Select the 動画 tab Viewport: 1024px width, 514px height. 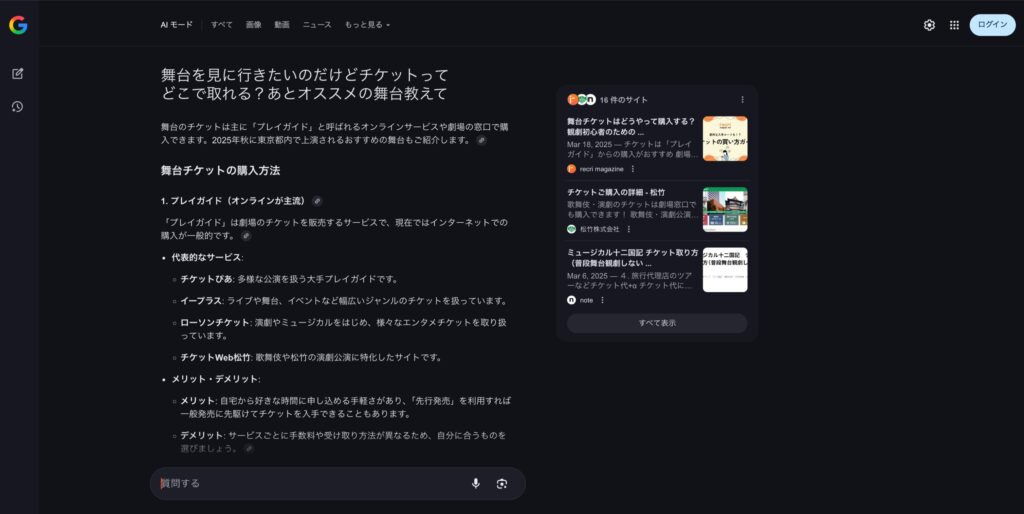pos(282,24)
